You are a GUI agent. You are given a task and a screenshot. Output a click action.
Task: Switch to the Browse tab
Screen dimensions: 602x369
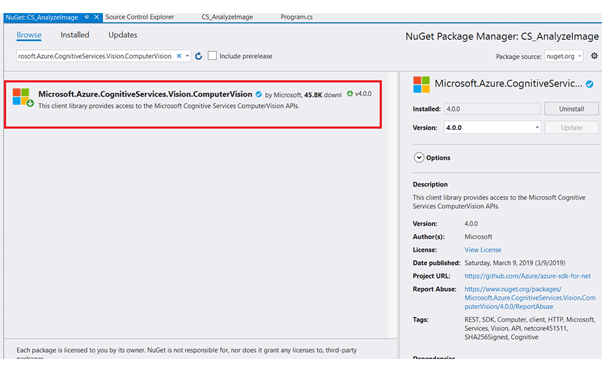[x=29, y=35]
